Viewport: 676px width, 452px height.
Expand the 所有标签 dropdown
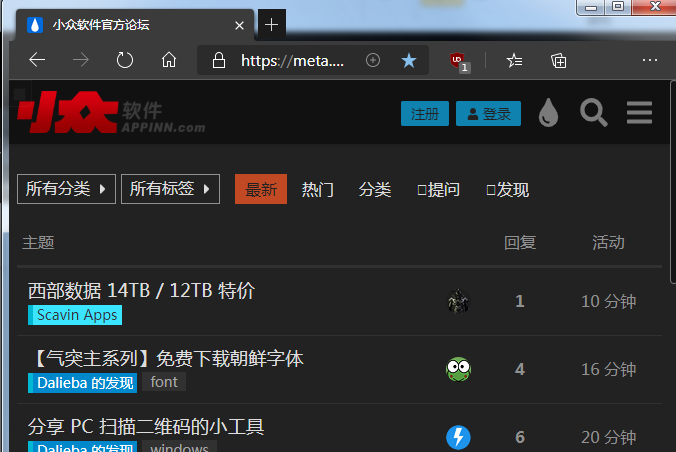(170, 189)
